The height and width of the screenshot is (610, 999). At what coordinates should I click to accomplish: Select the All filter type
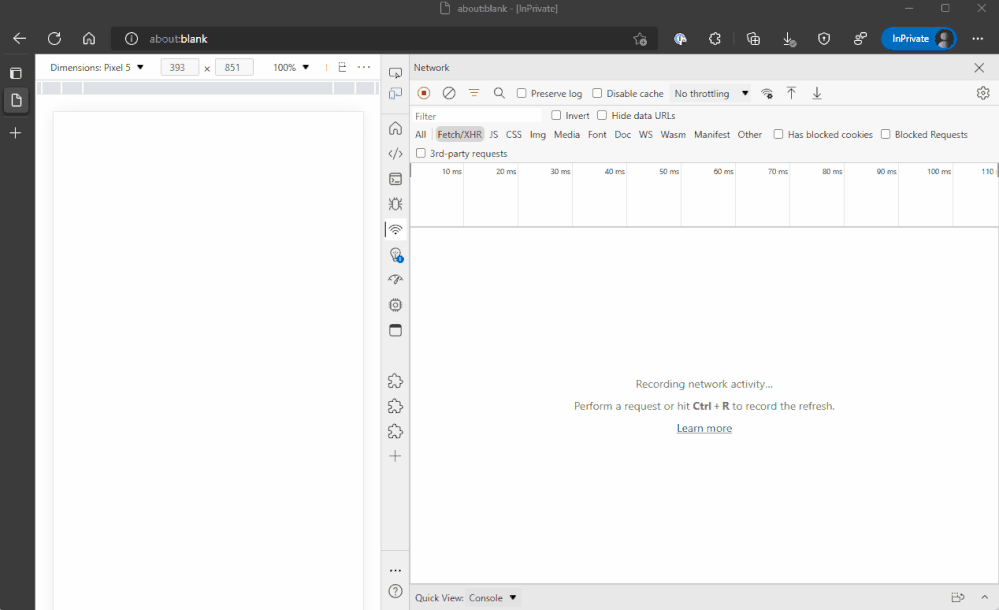tap(420, 134)
